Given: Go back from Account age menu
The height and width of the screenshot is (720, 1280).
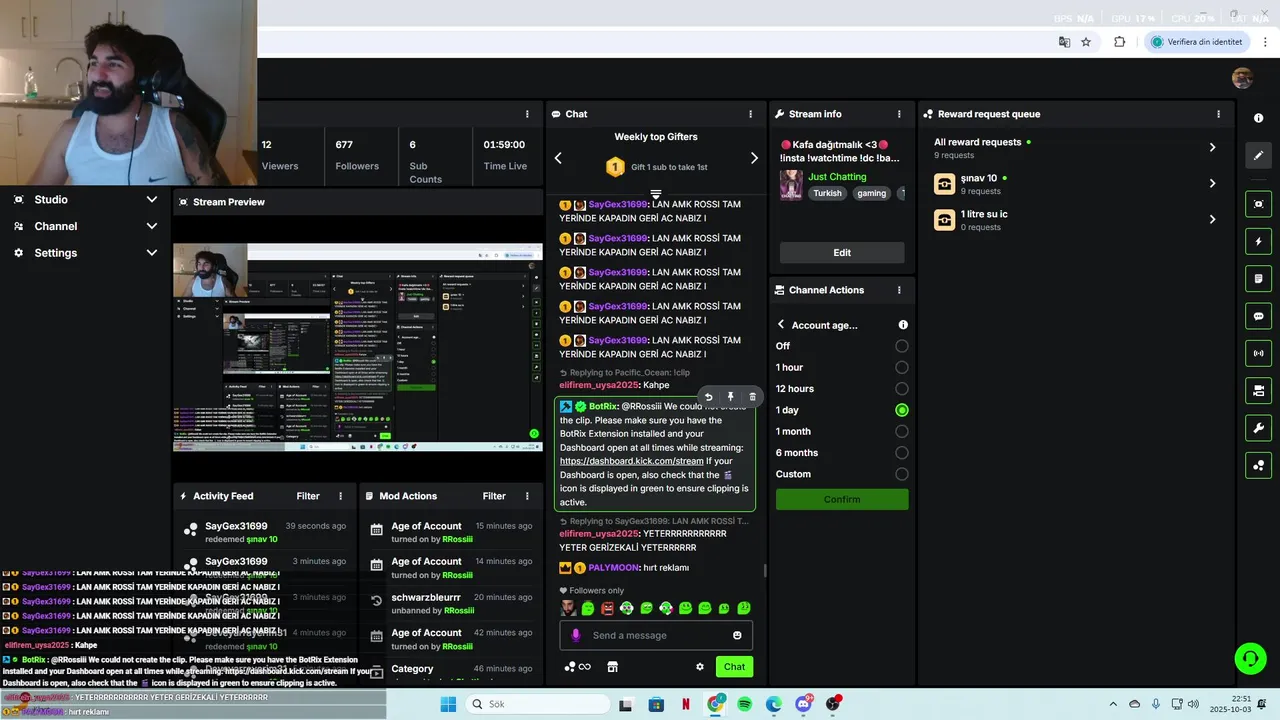Looking at the screenshot, I should pyautogui.click(x=781, y=325).
